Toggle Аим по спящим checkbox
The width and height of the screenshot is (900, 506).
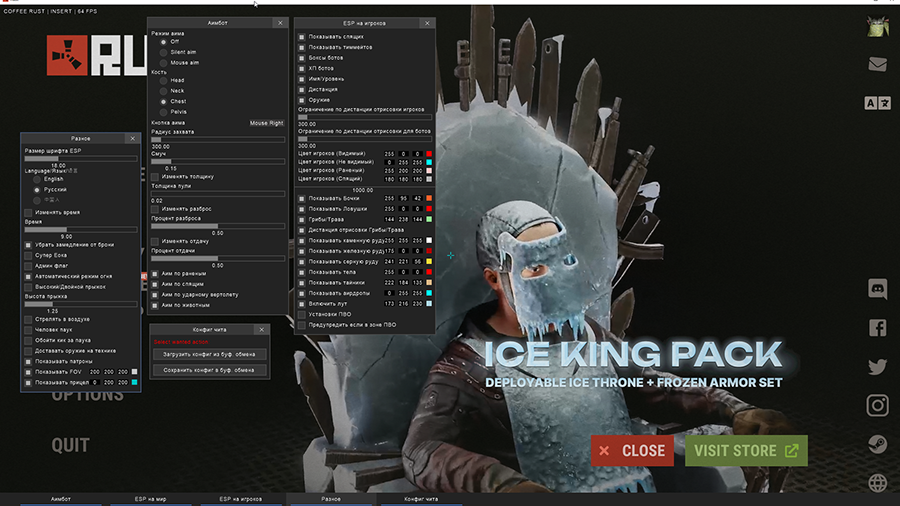[155, 284]
